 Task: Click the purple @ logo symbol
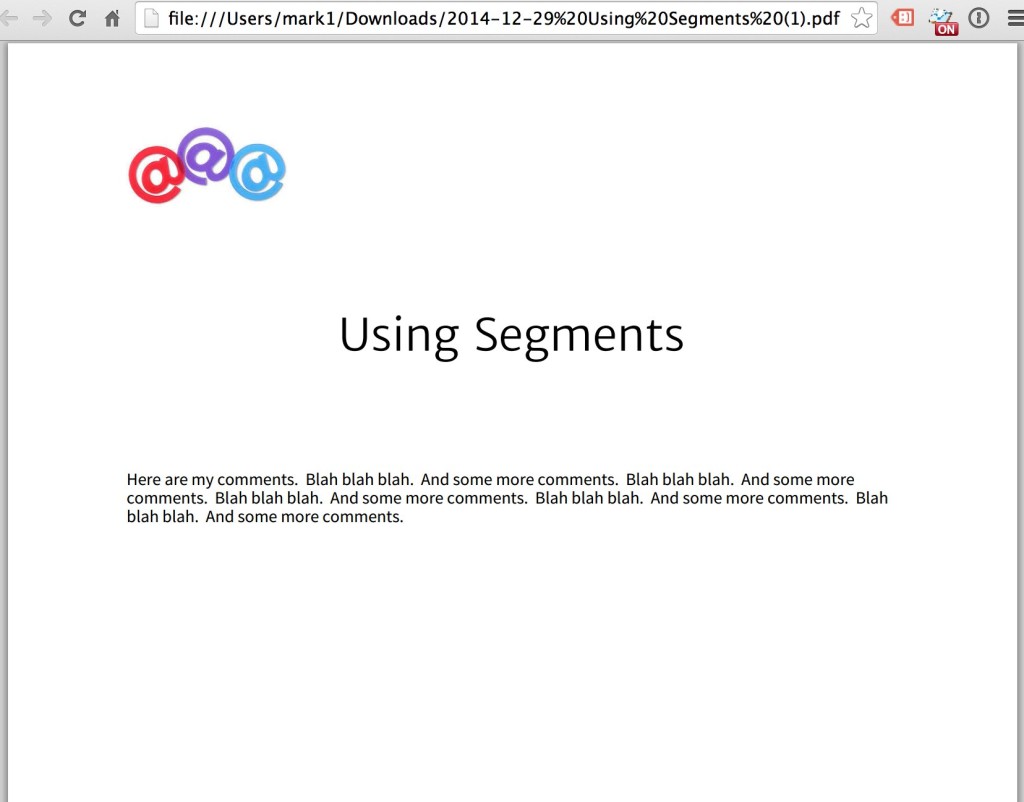(206, 156)
